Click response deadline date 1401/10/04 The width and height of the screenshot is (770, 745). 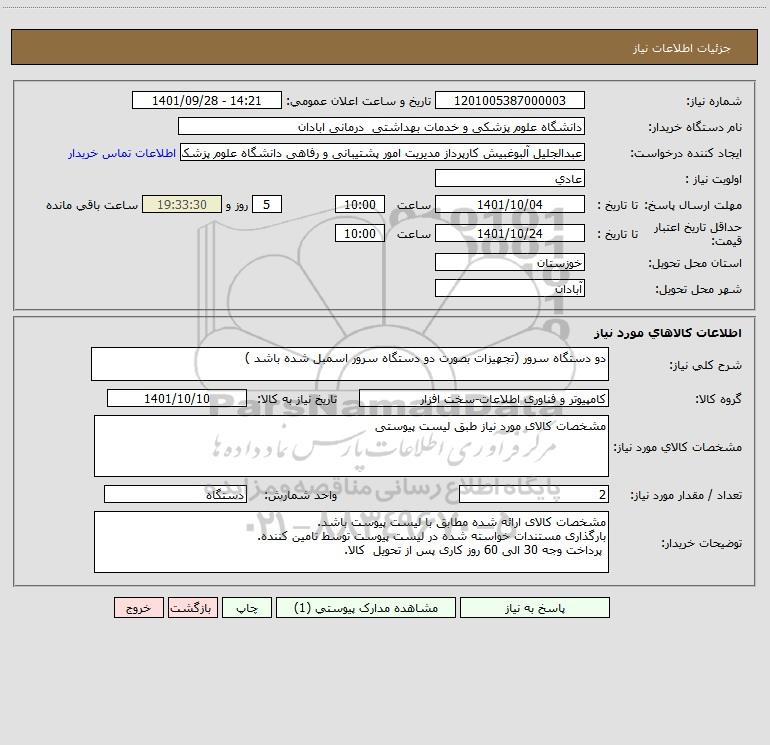(510, 204)
